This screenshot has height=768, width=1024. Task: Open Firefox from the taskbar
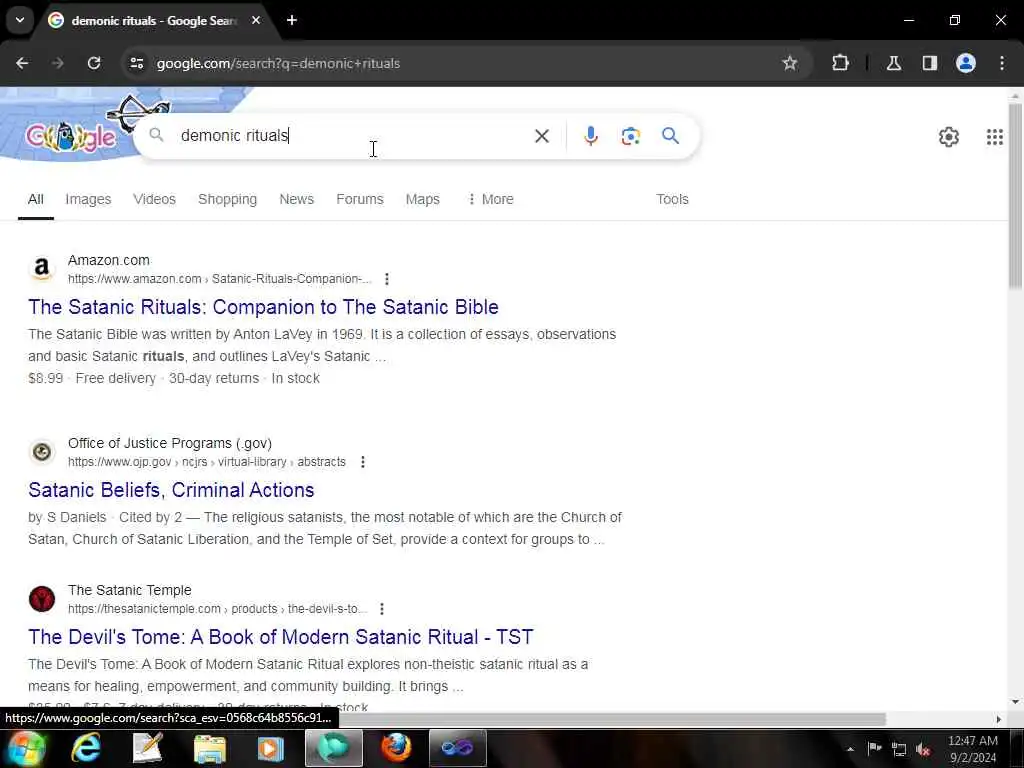point(396,748)
